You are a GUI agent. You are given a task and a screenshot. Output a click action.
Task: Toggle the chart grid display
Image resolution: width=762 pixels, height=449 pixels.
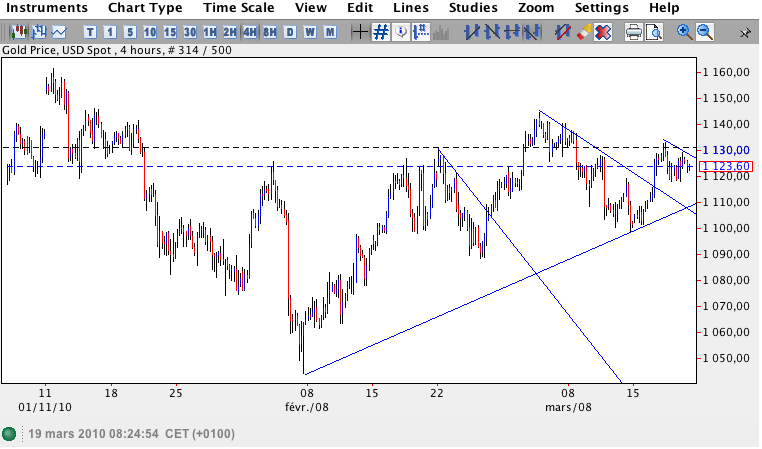tap(381, 32)
